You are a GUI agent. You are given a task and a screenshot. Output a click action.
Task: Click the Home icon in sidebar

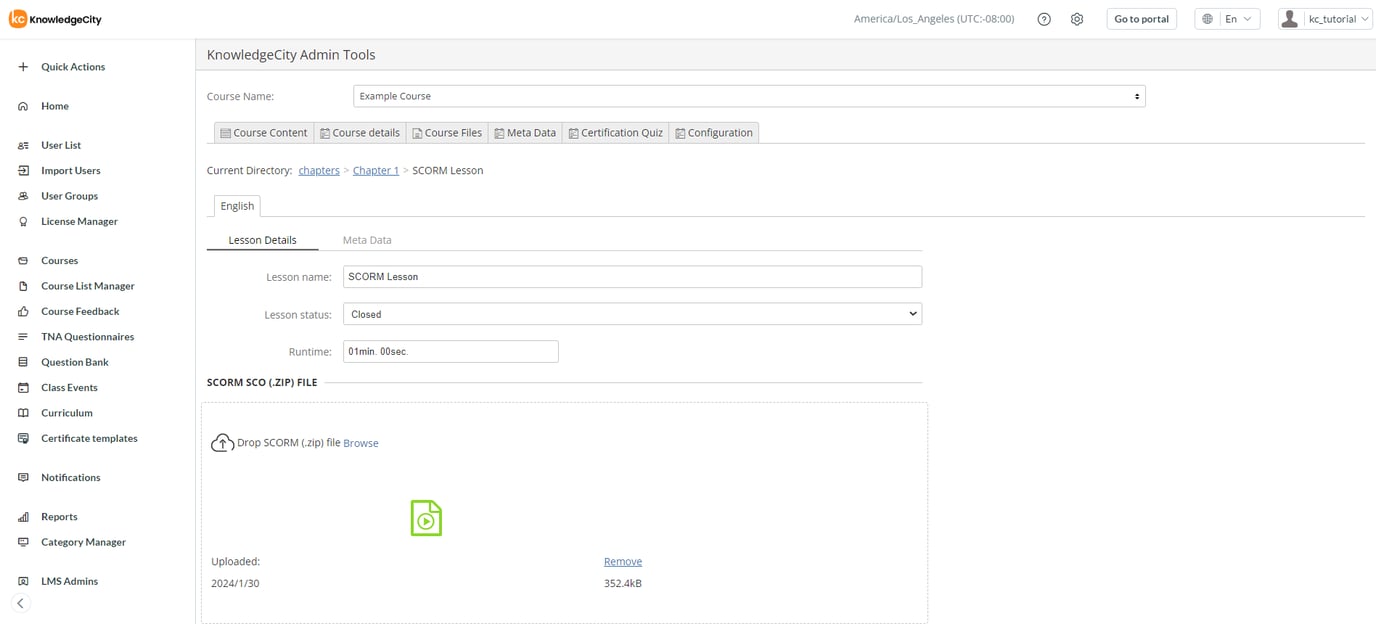22,105
